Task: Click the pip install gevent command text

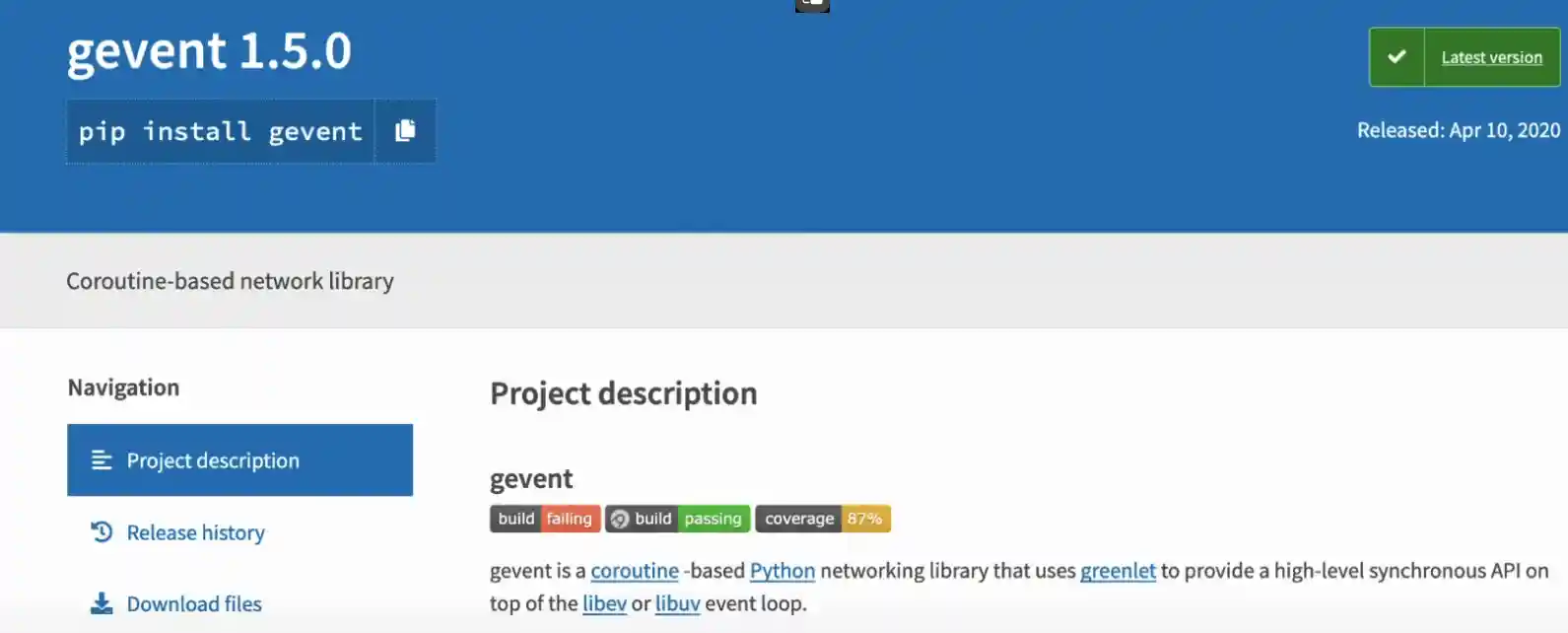Action: (221, 131)
